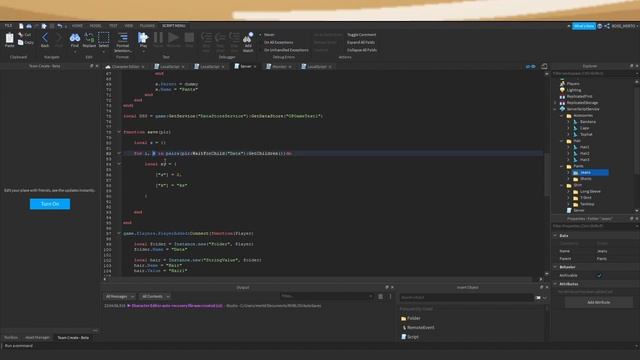Open the Replace tool icon
The width and height of the screenshot is (640, 360).
click(x=89, y=38)
